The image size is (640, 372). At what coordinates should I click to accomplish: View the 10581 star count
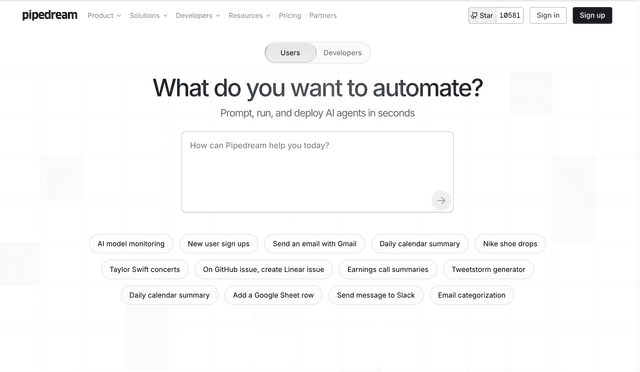[510, 16]
